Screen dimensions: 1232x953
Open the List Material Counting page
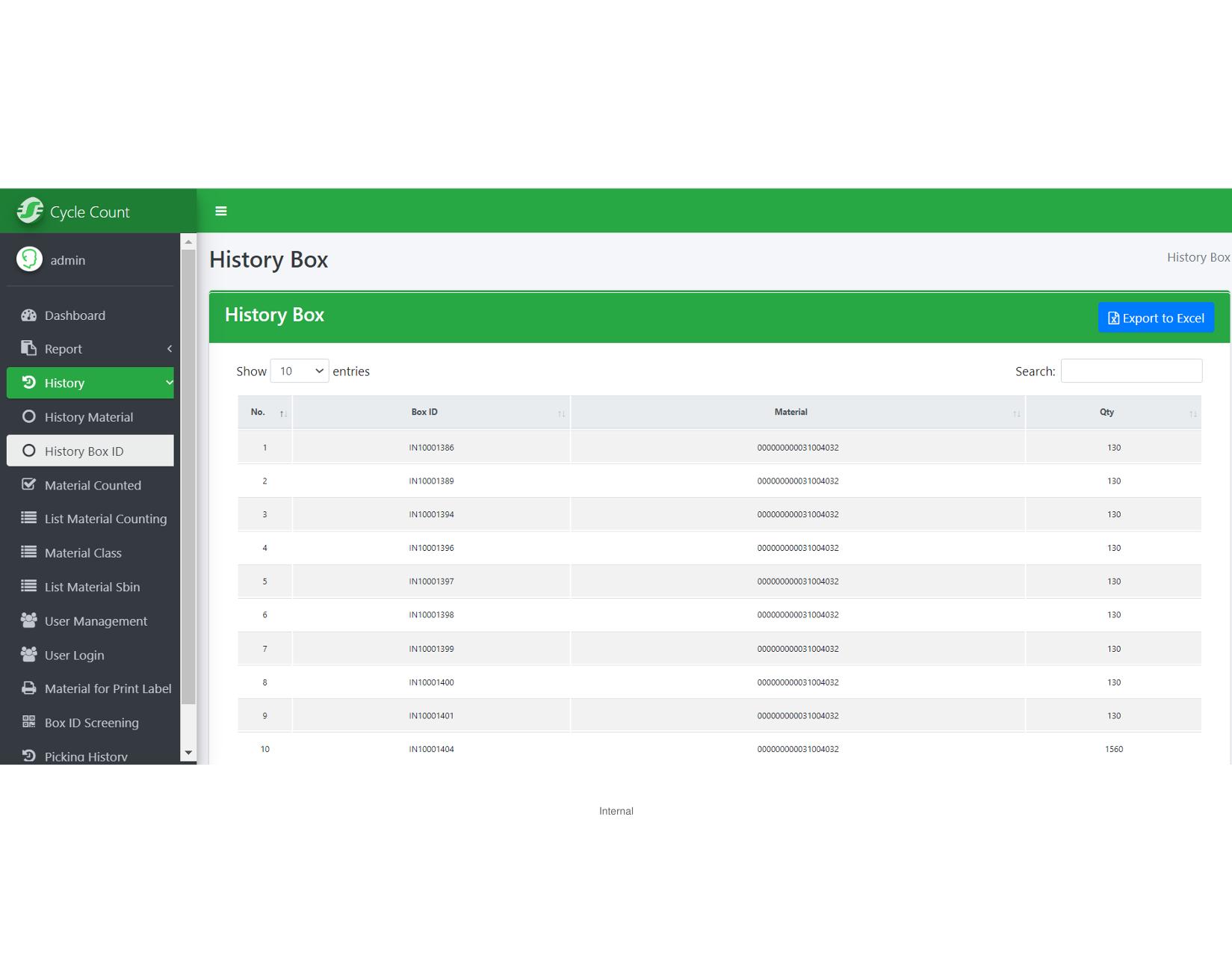coord(105,519)
